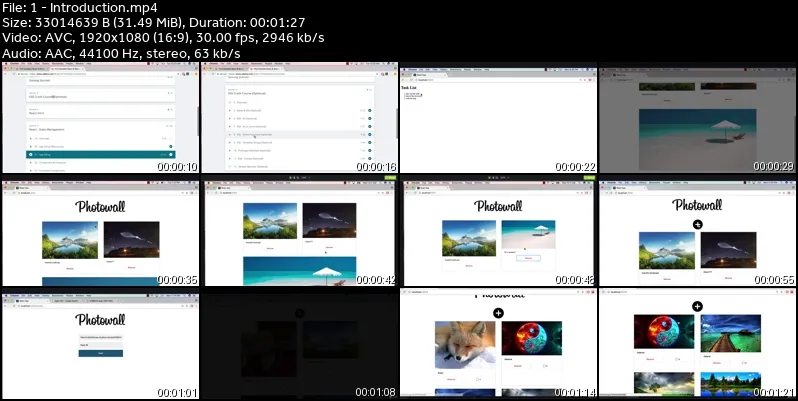Screen dimensions: 798x401
Task: Click the highlighted Remove button under the beach photo at 00:00:48
Action: pos(528,258)
